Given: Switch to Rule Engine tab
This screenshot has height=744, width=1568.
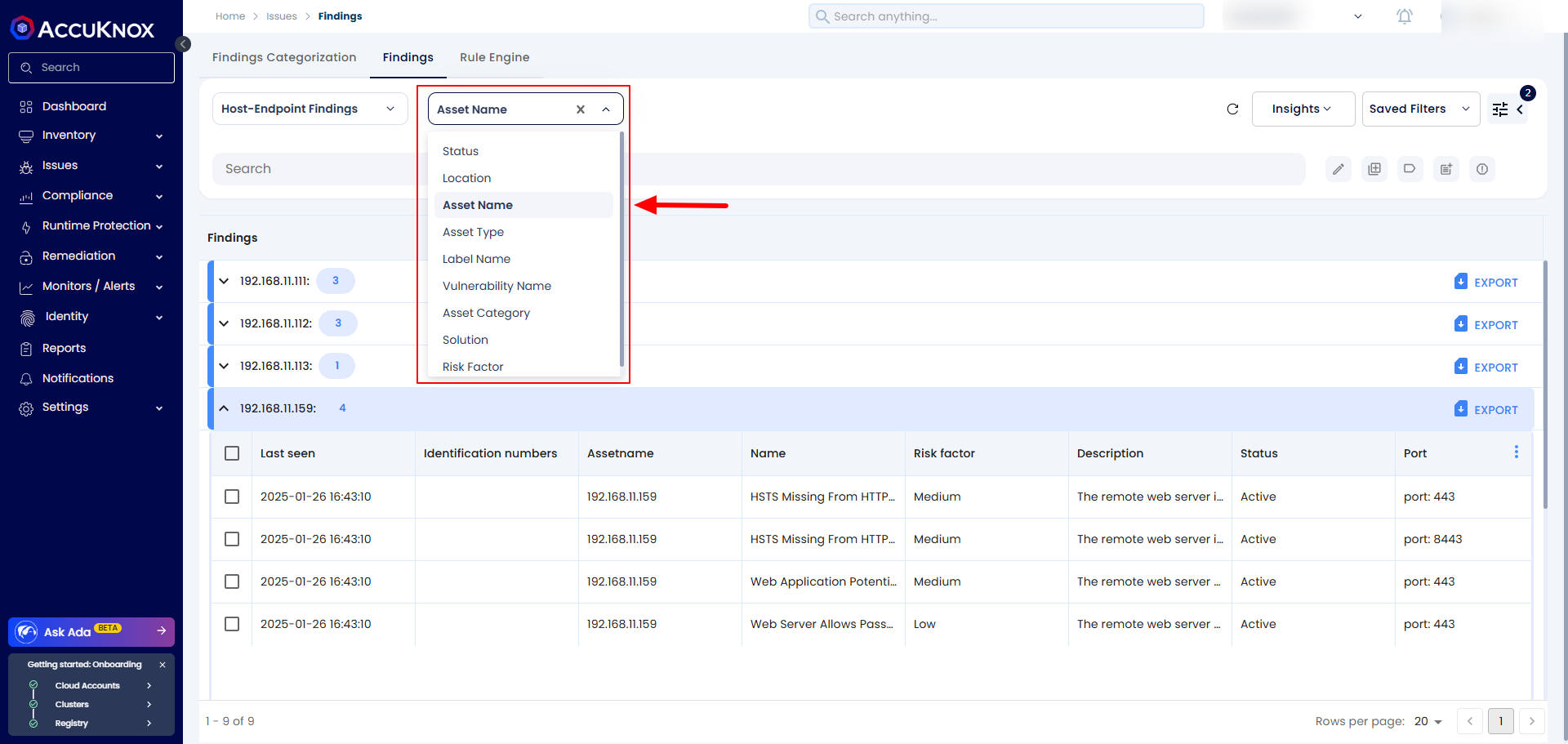Looking at the screenshot, I should 494,57.
